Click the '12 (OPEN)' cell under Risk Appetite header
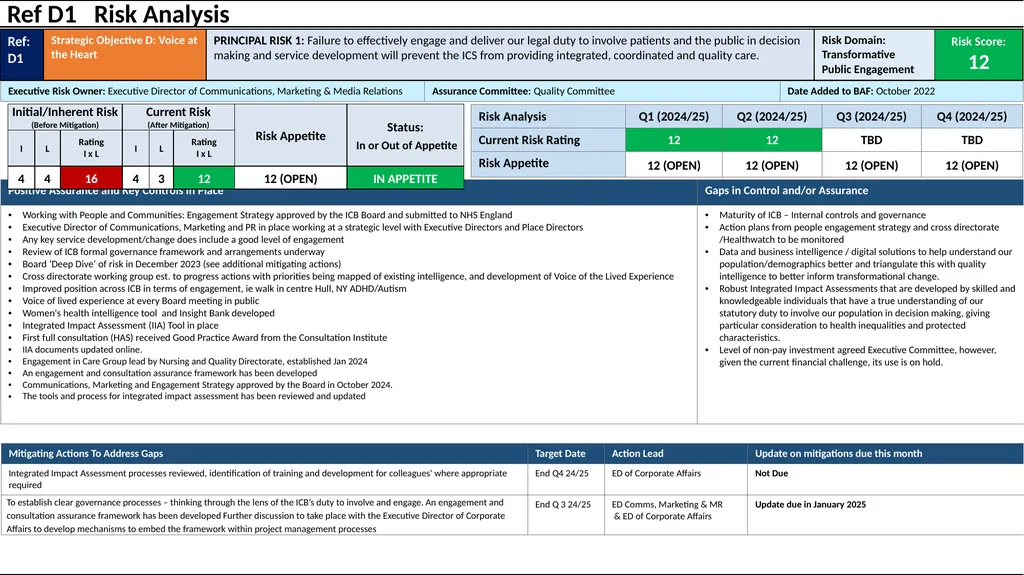Screen dimensions: 1024x575 (291, 178)
